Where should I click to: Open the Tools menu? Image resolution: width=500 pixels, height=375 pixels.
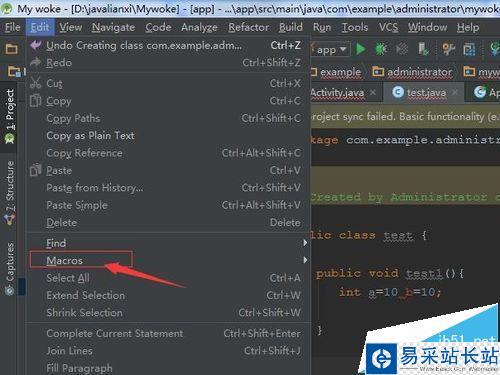coord(355,27)
